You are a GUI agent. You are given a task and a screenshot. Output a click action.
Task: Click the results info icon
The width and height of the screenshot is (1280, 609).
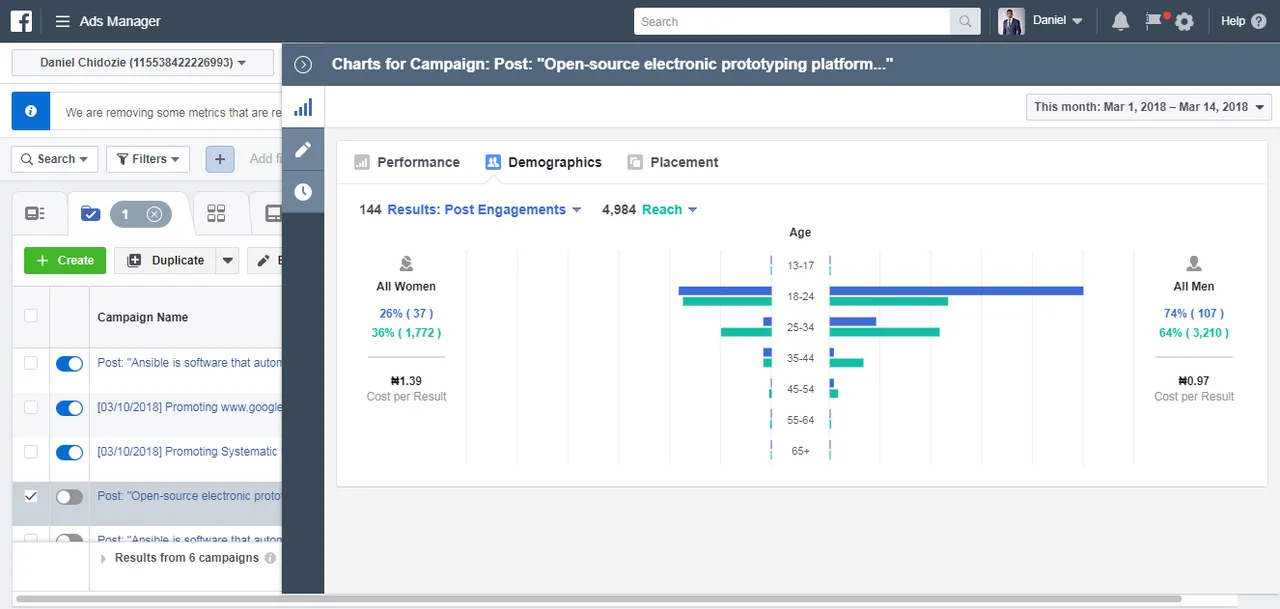[x=270, y=558]
